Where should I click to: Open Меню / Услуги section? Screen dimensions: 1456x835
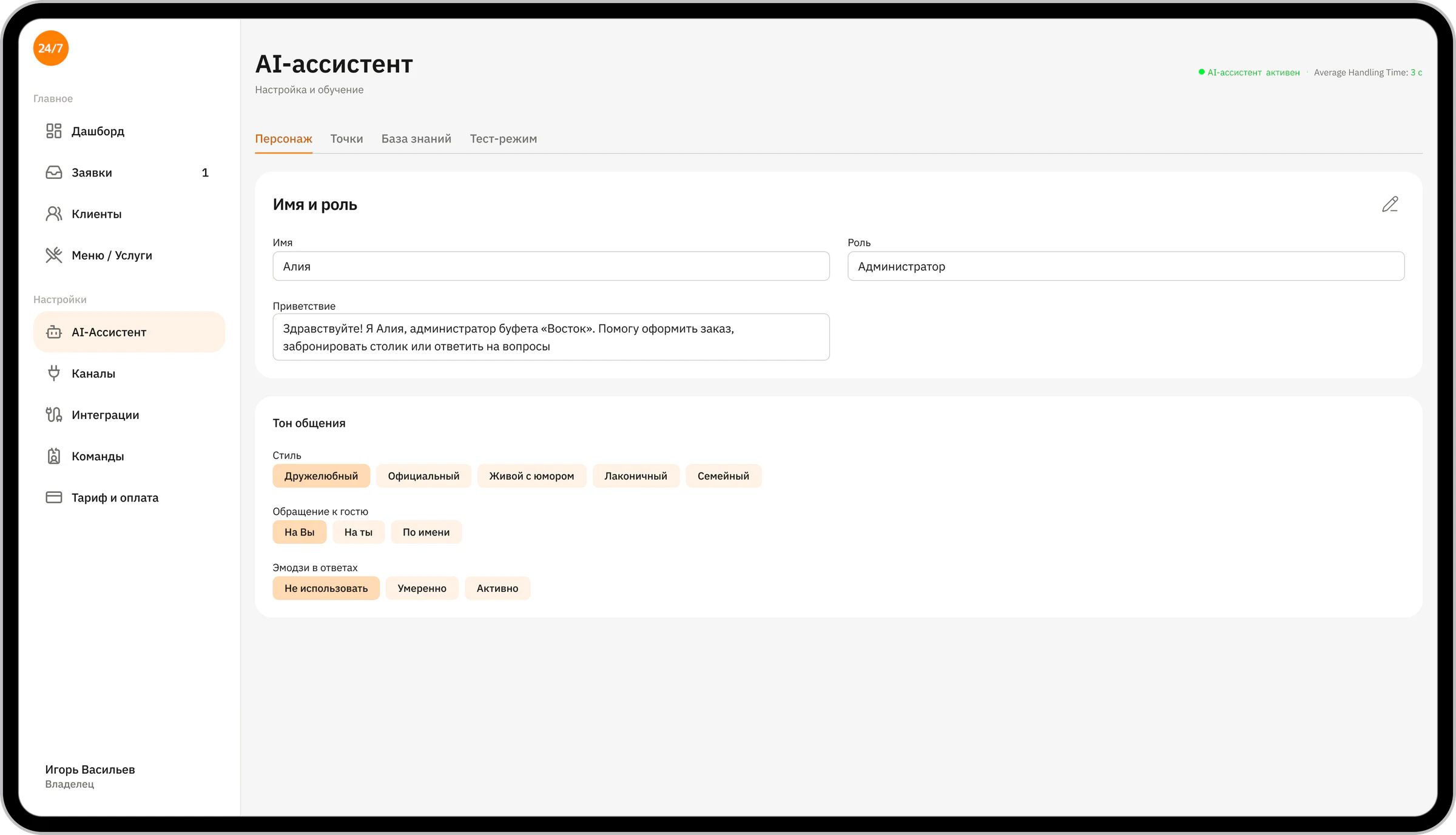[x=129, y=255]
